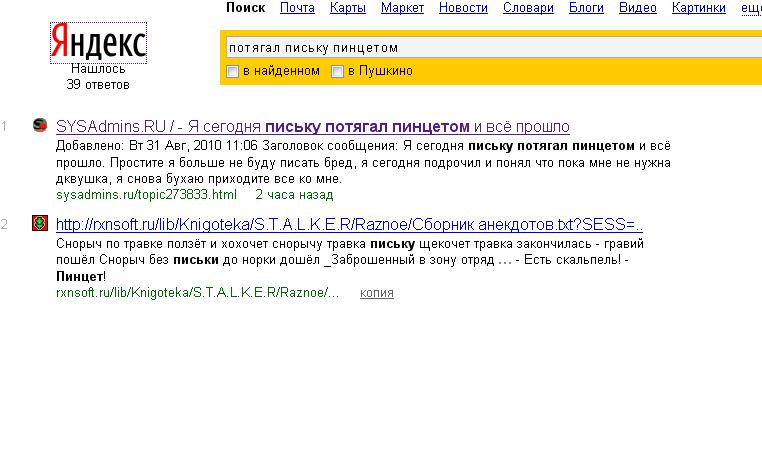The image size is (762, 451).
Task: Click into the search query field
Action: click(x=493, y=48)
